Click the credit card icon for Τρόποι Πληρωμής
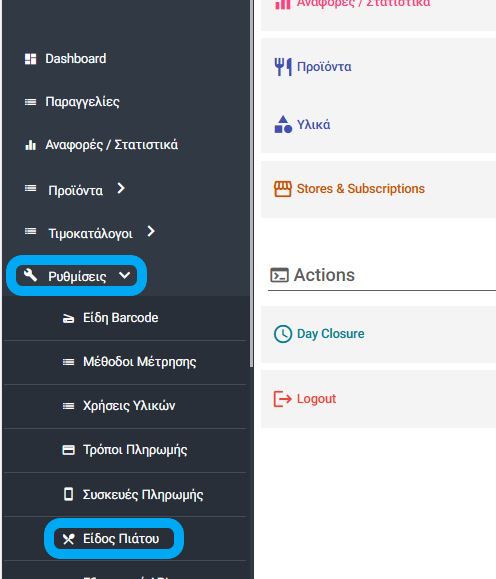 point(68,450)
